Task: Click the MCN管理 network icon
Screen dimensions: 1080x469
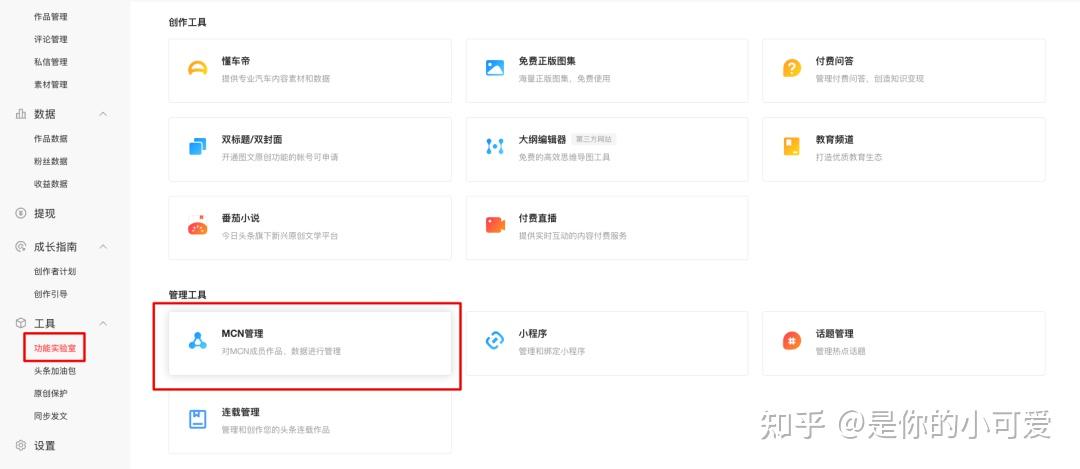Action: (x=198, y=340)
